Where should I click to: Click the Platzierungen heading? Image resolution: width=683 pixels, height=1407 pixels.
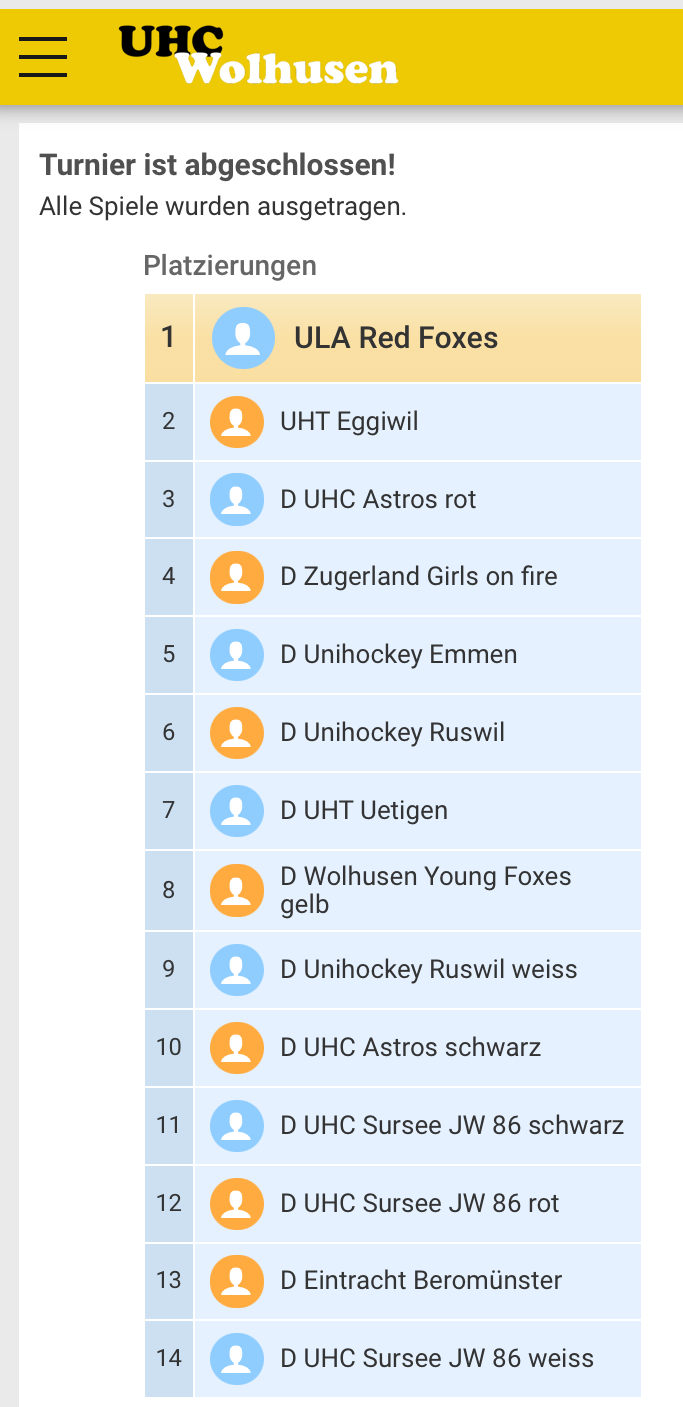[x=230, y=266]
